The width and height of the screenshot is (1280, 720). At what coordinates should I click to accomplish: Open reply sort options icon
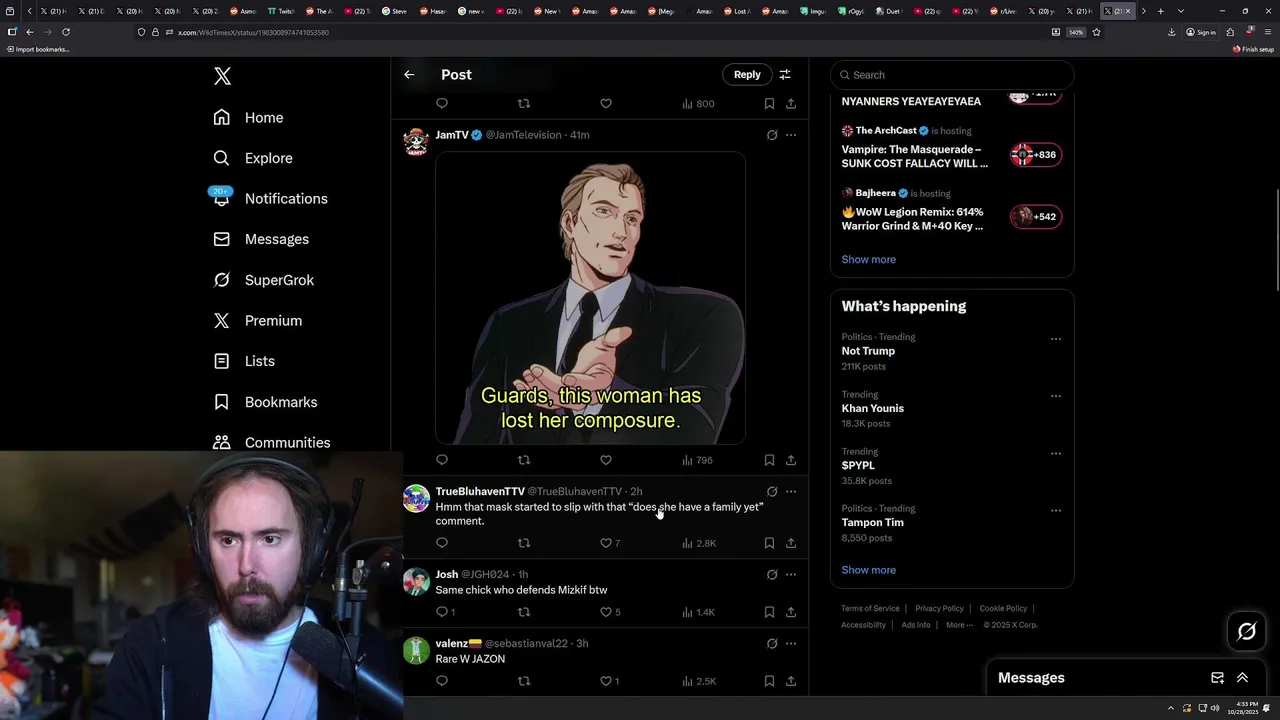click(x=785, y=74)
